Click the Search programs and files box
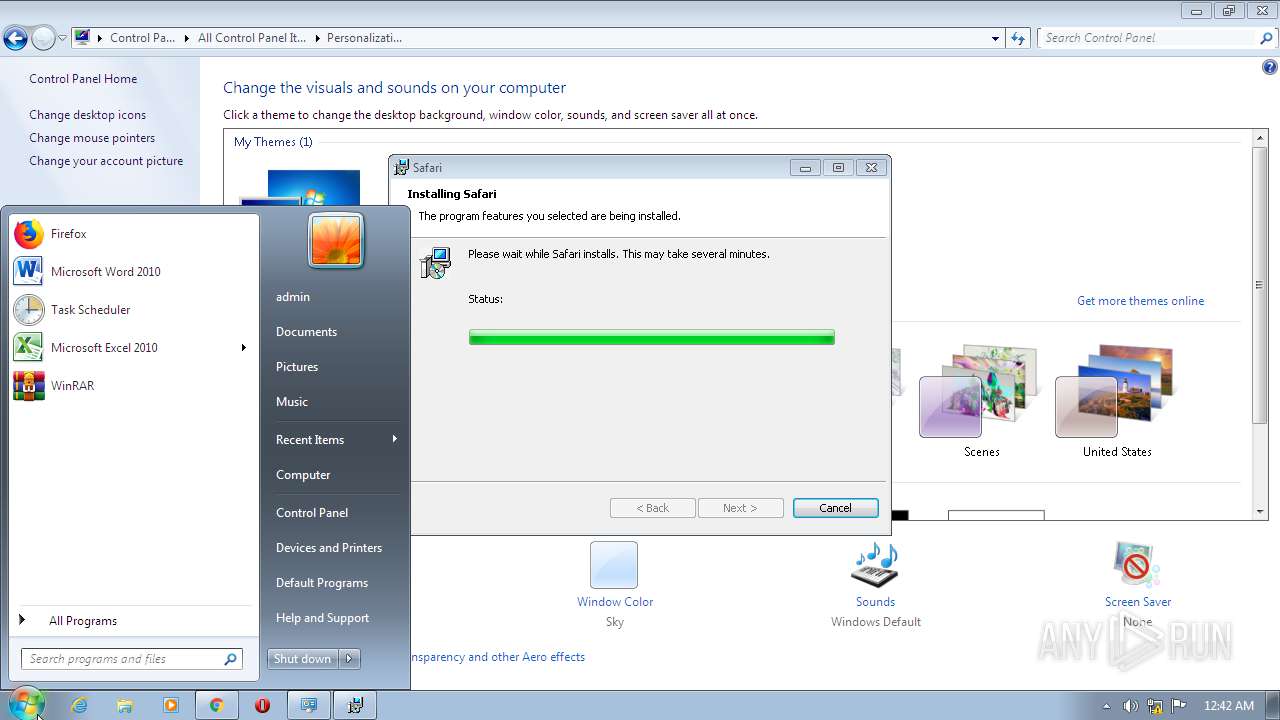 (131, 659)
